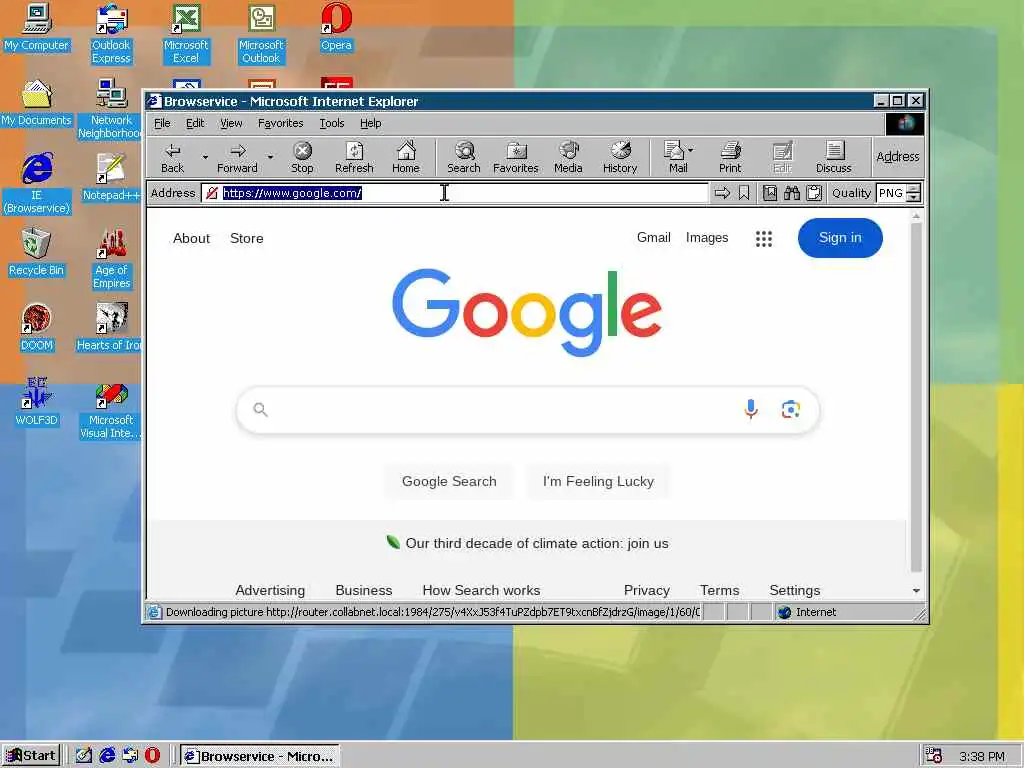Click the PNG Quality field
The width and height of the screenshot is (1024, 768).
click(891, 193)
